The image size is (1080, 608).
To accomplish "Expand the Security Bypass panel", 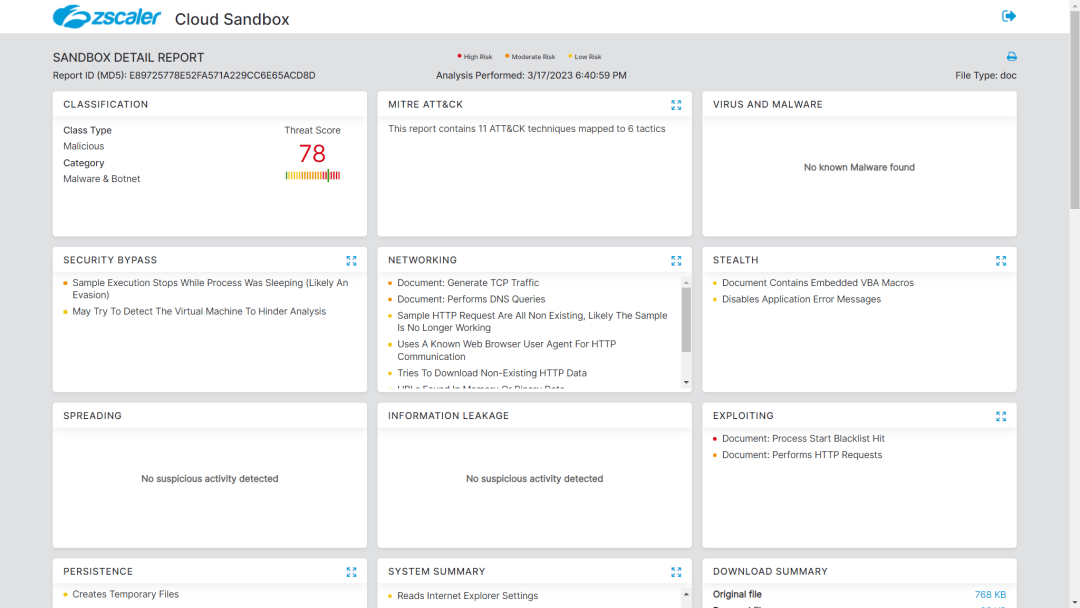I will tap(351, 261).
